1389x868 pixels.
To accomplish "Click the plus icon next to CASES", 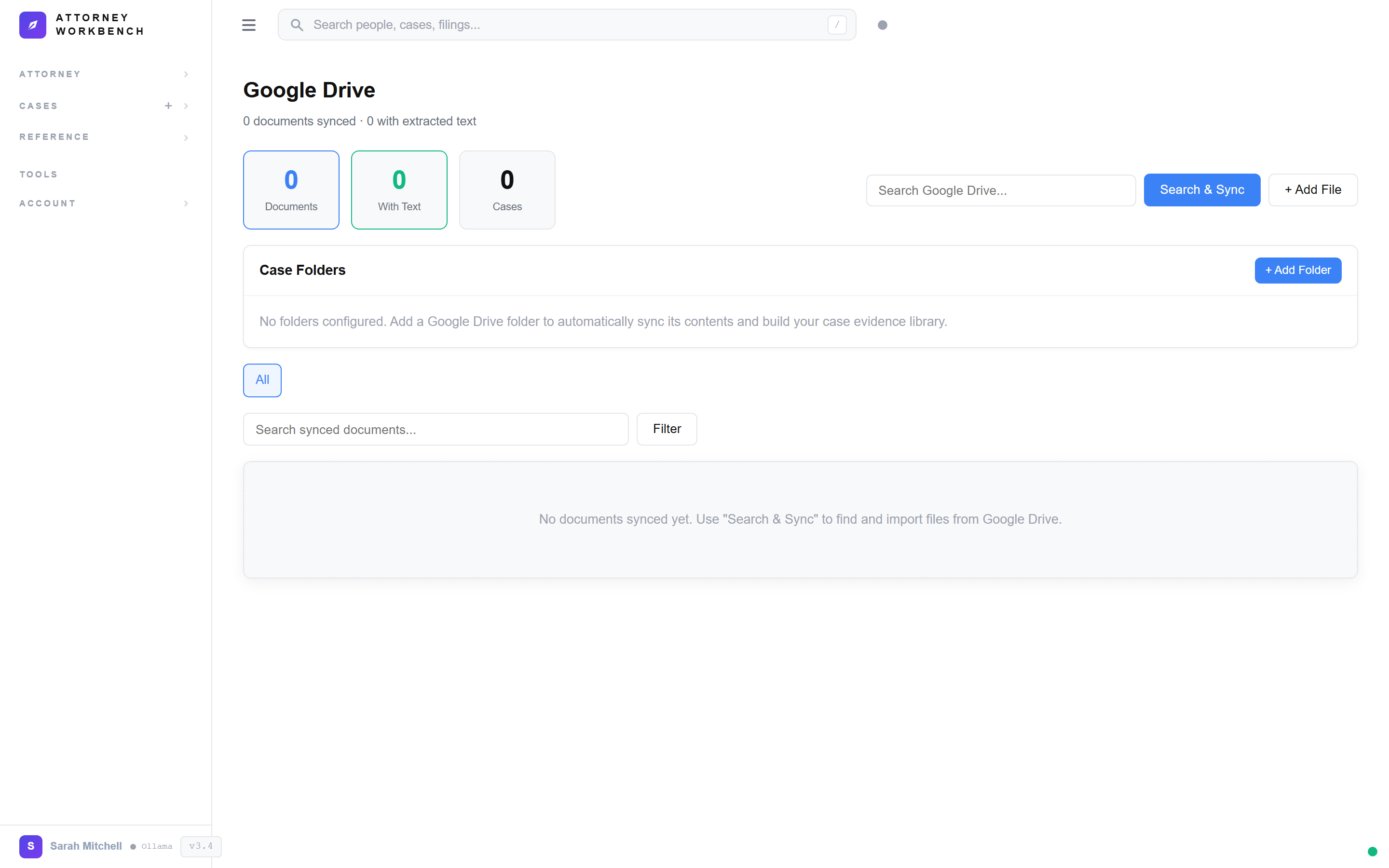I will click(x=168, y=106).
